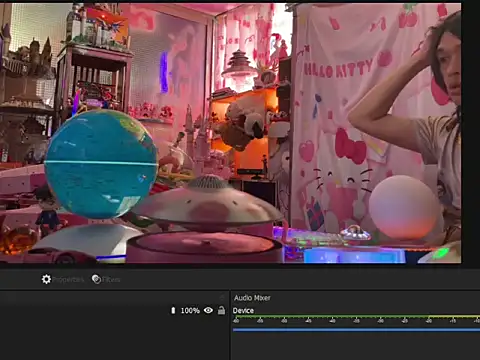The width and height of the screenshot is (480, 360).
Task: Click the white sphere lamp in preview
Action: tap(404, 207)
